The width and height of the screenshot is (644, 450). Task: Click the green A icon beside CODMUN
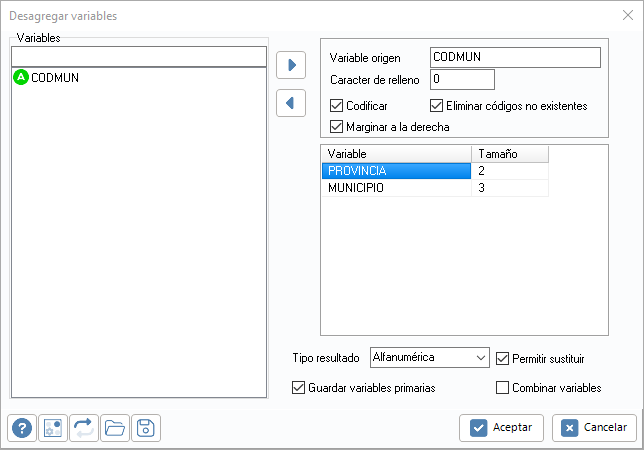point(21,77)
